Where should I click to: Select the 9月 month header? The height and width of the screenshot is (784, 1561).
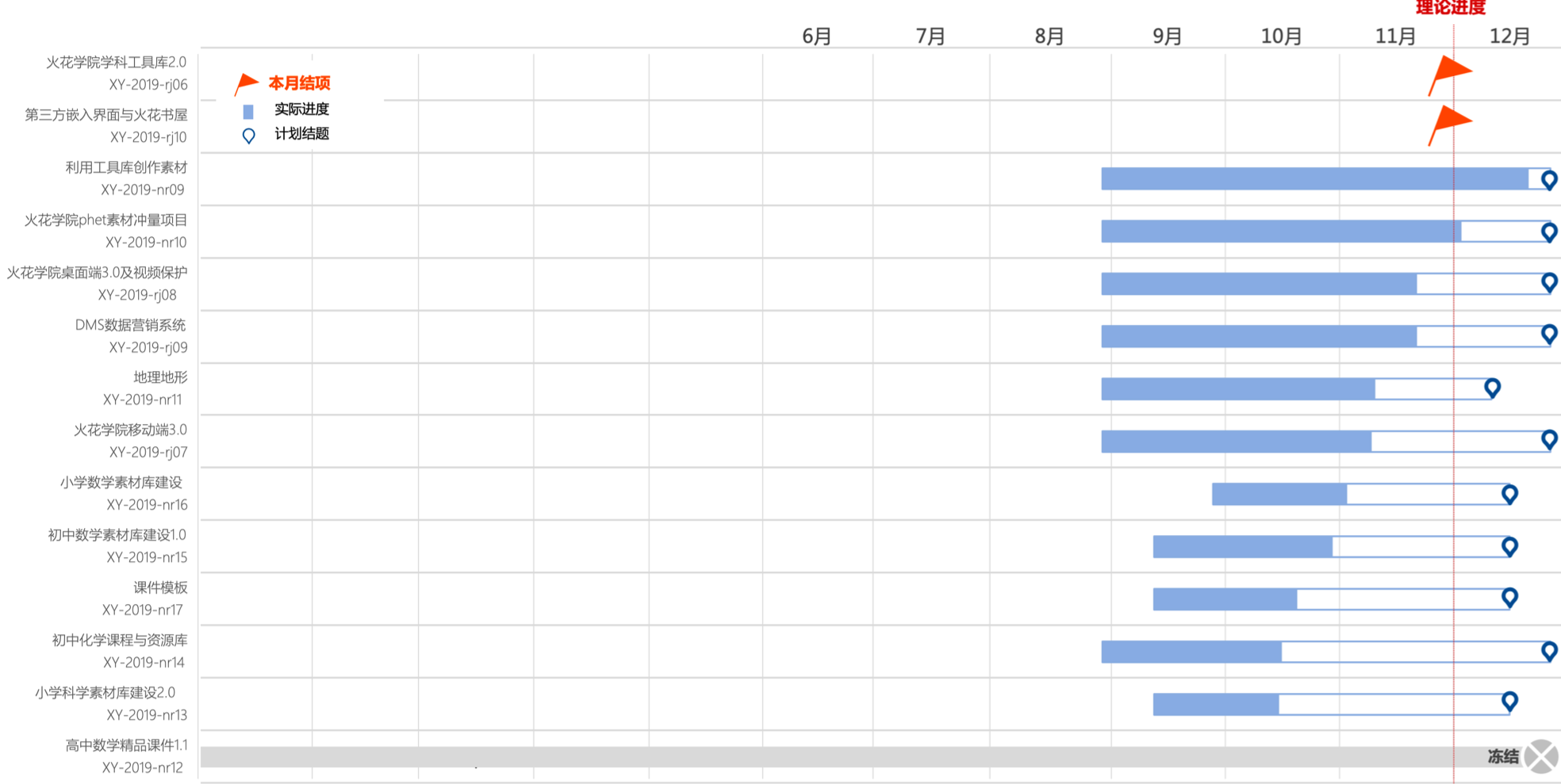click(x=1167, y=36)
